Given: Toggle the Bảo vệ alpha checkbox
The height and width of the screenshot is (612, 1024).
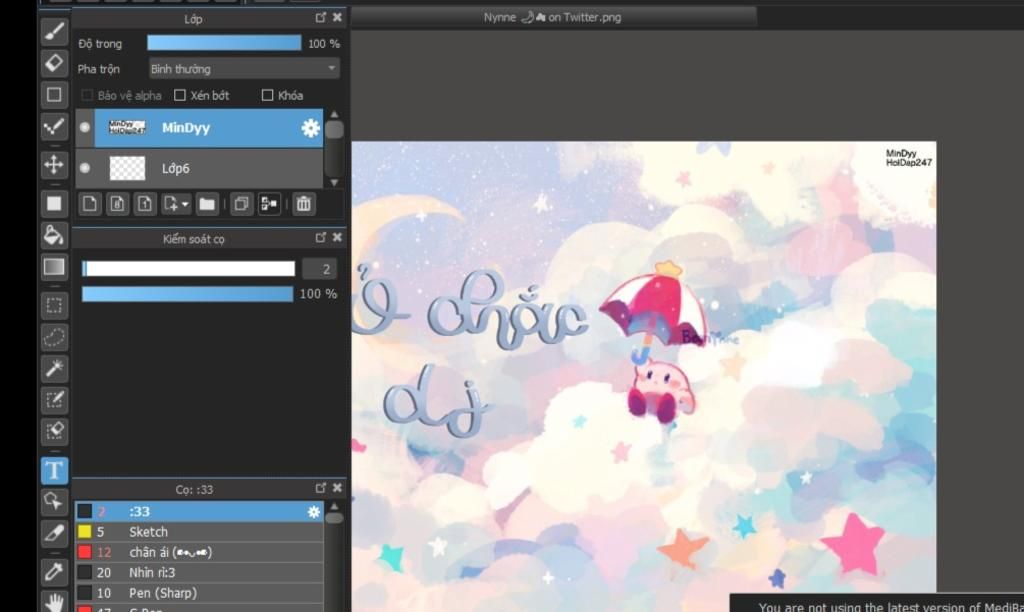Looking at the screenshot, I should pos(87,95).
